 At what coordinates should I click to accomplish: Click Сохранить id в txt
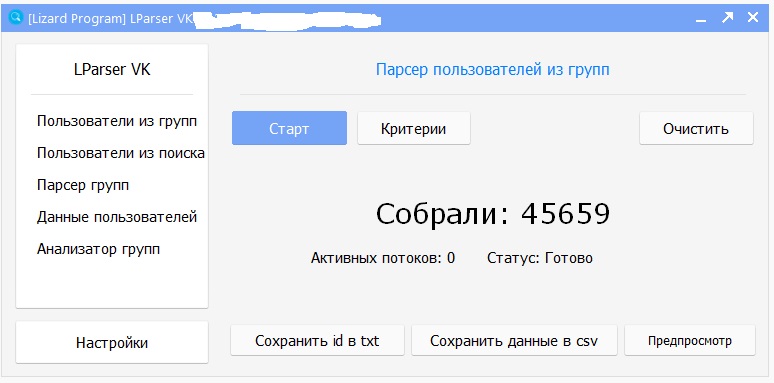tap(317, 341)
